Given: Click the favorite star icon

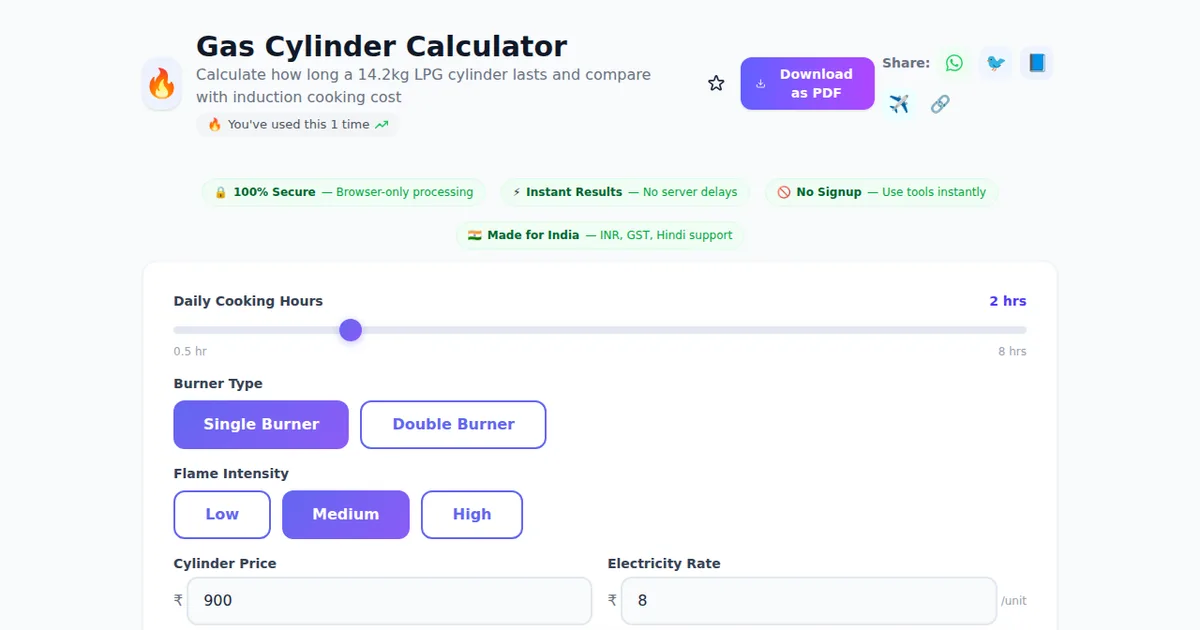Looking at the screenshot, I should tap(716, 84).
